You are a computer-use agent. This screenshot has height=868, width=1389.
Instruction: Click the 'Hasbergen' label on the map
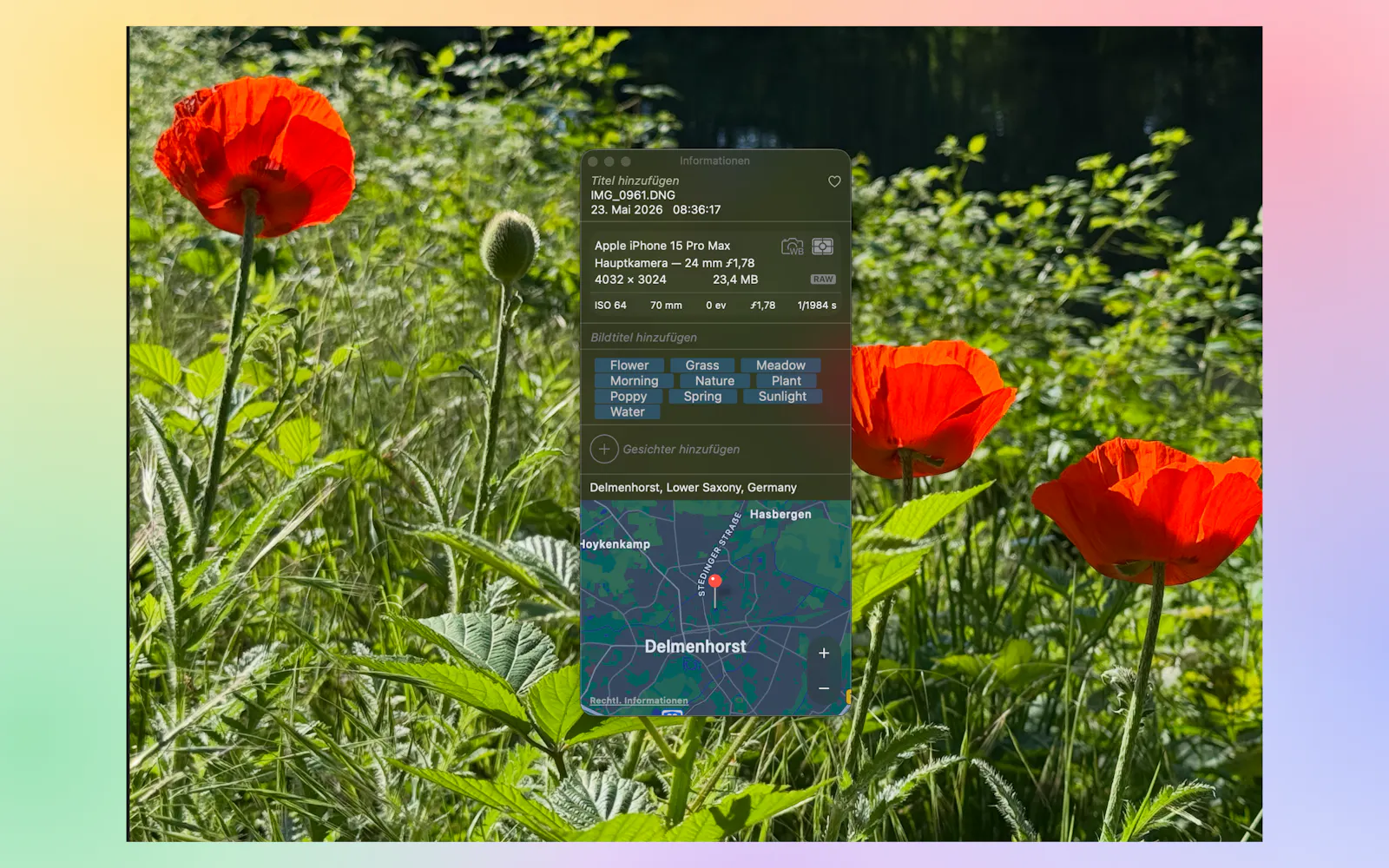780,515
